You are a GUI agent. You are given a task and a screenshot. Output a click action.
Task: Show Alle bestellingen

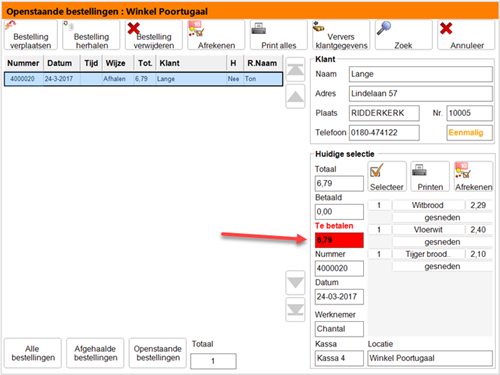(x=33, y=353)
